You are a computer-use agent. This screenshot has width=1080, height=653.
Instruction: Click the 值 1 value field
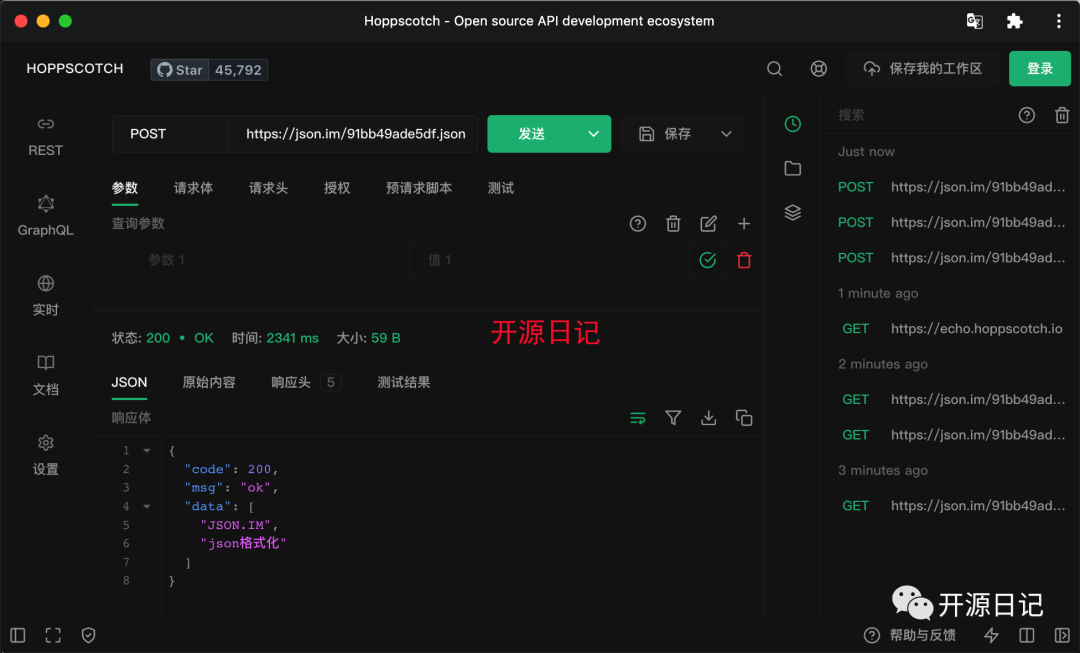(550, 260)
